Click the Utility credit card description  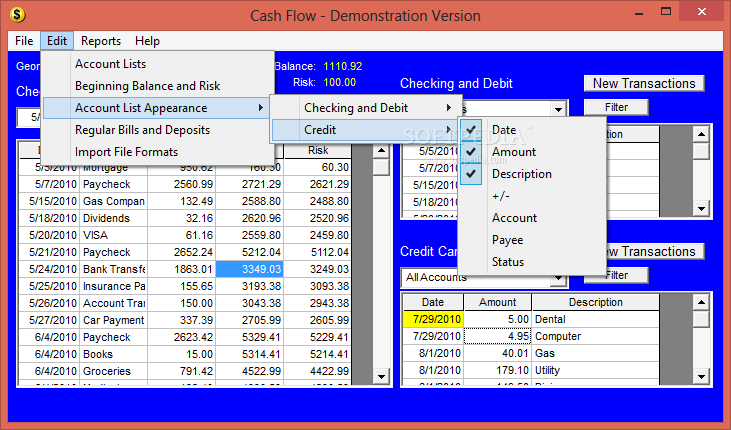595,370
